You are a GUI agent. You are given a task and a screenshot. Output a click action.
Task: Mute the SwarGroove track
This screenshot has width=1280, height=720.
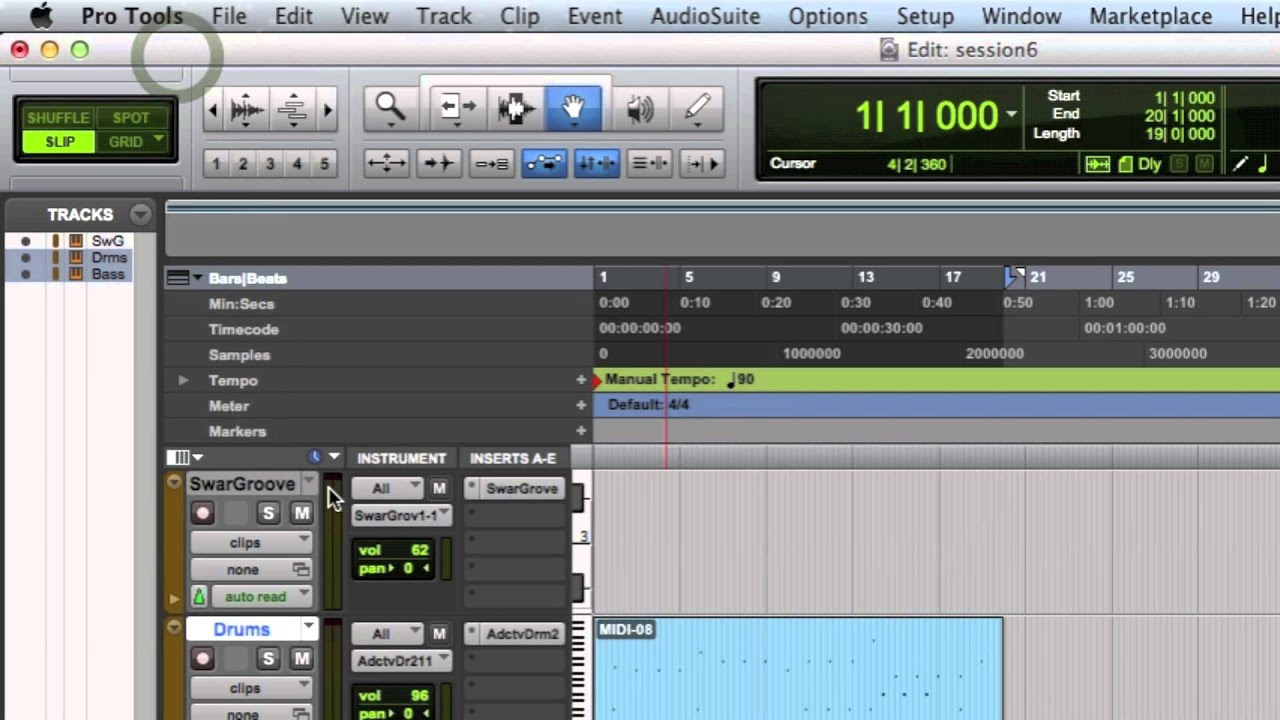tap(301, 513)
